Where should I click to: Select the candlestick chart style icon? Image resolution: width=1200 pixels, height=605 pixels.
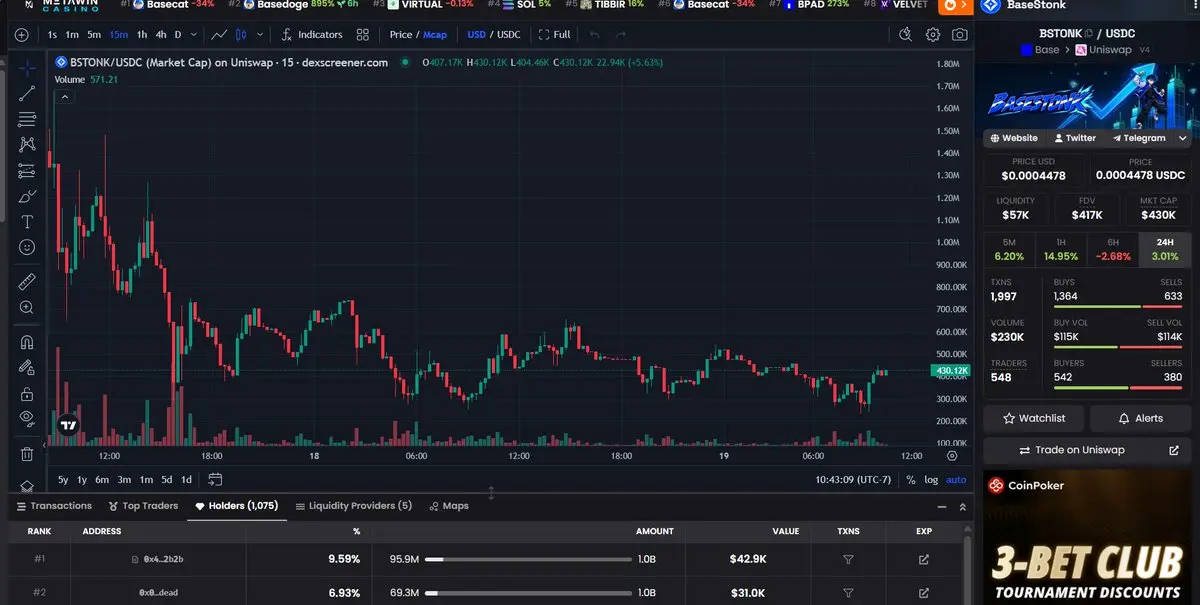(x=241, y=34)
